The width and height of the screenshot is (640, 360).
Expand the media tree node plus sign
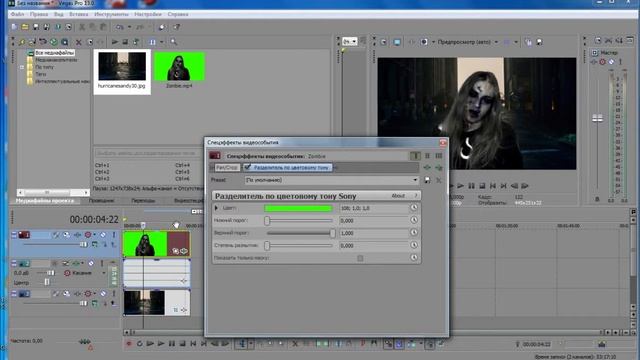coord(22,67)
